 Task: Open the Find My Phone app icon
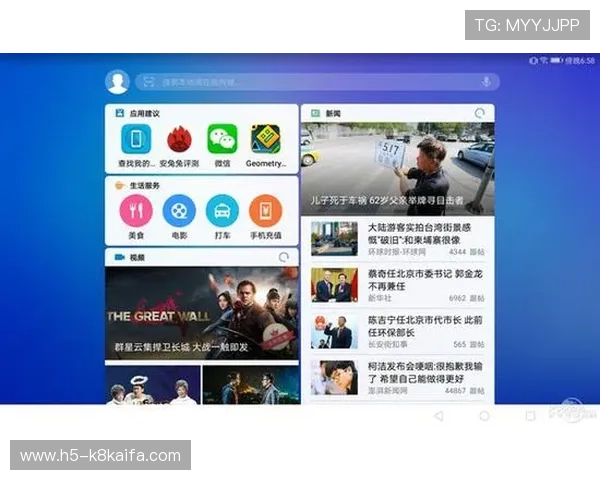click(136, 140)
